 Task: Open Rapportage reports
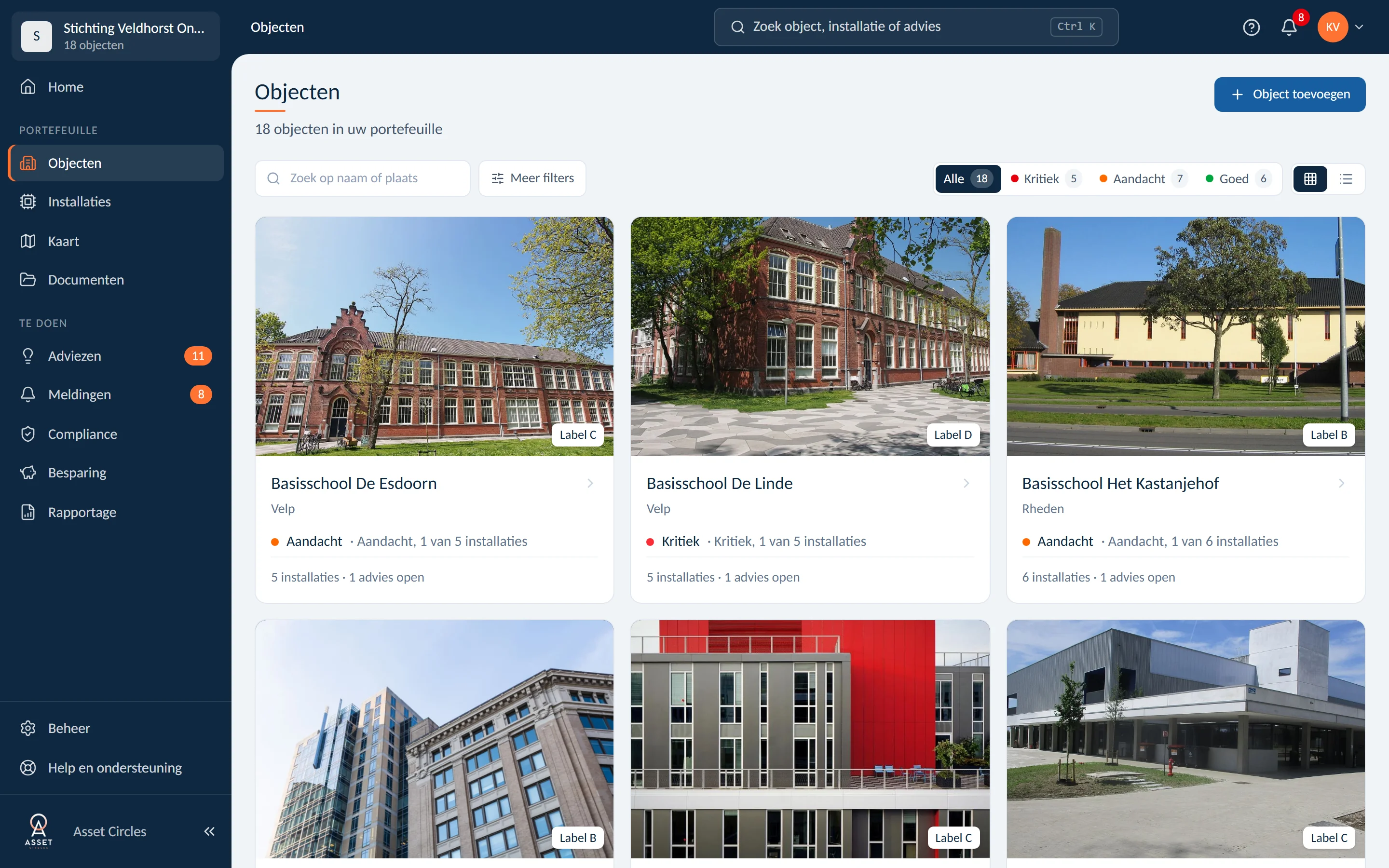coord(115,512)
